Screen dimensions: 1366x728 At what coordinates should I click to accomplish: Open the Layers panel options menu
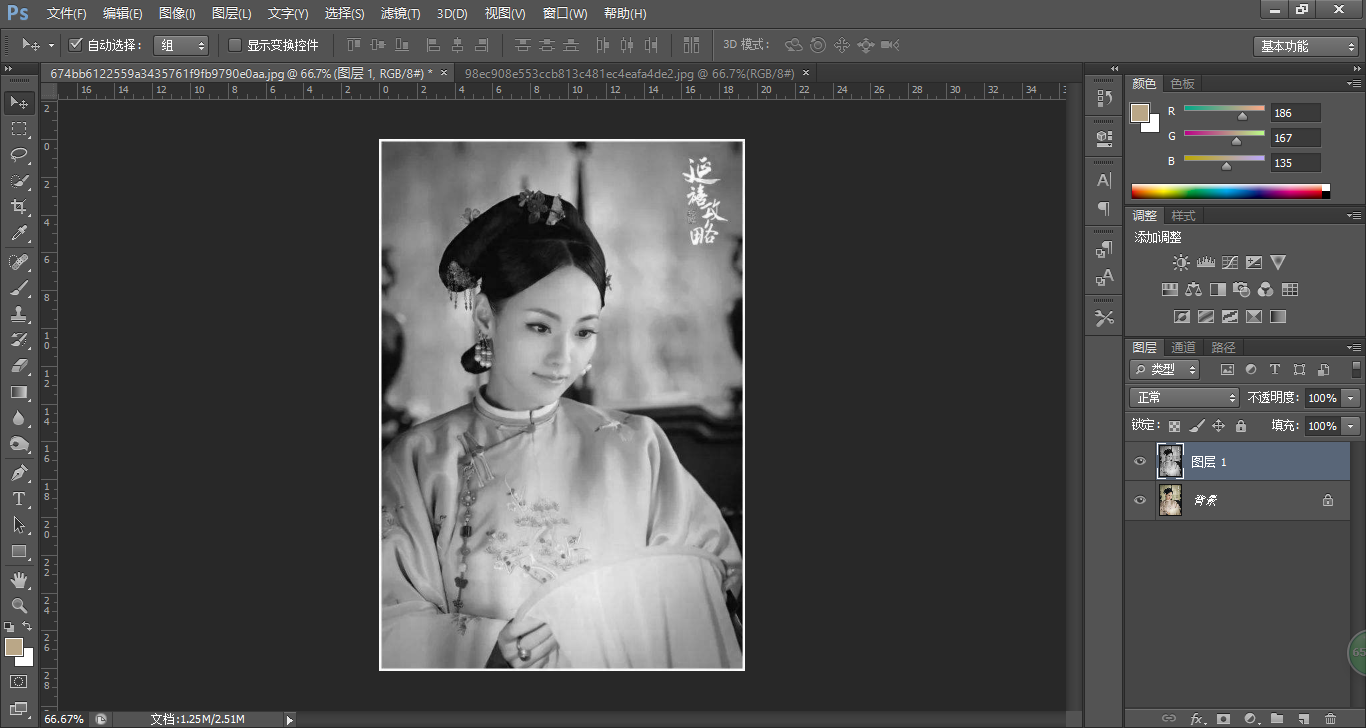1354,347
